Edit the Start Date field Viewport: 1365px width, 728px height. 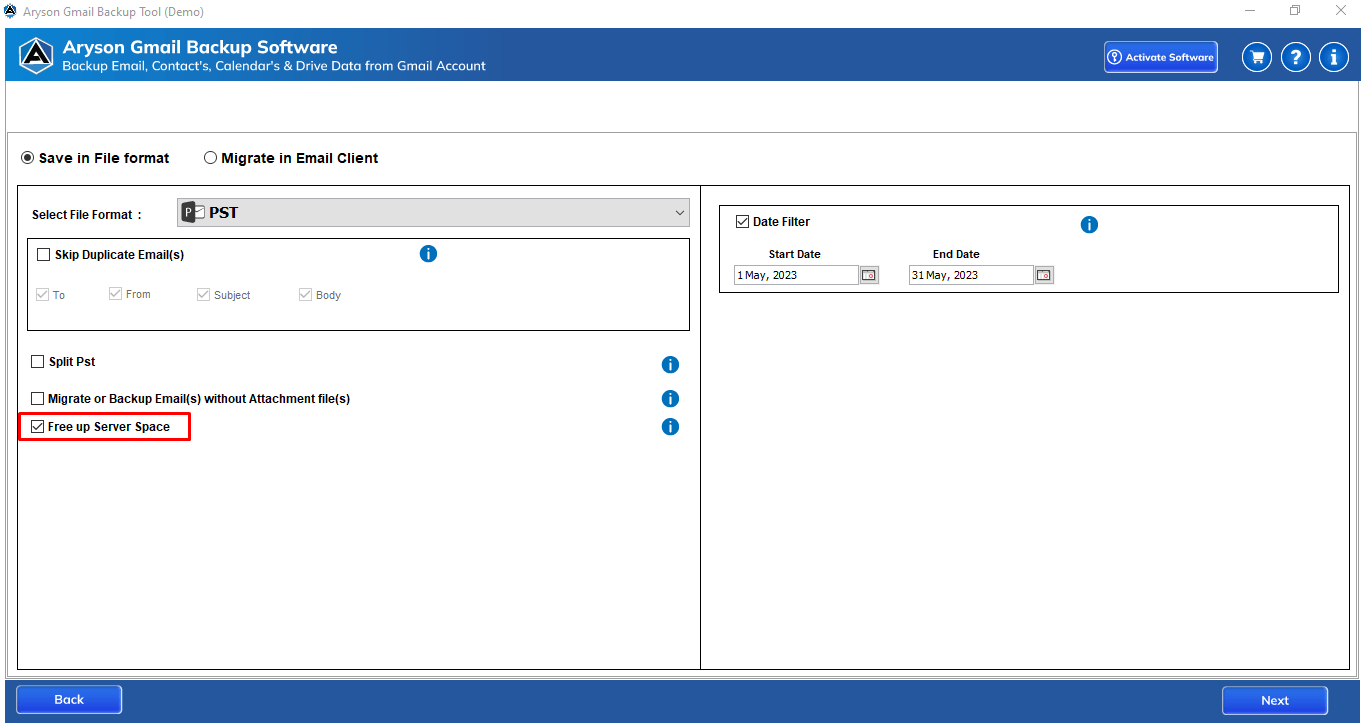[x=796, y=275]
